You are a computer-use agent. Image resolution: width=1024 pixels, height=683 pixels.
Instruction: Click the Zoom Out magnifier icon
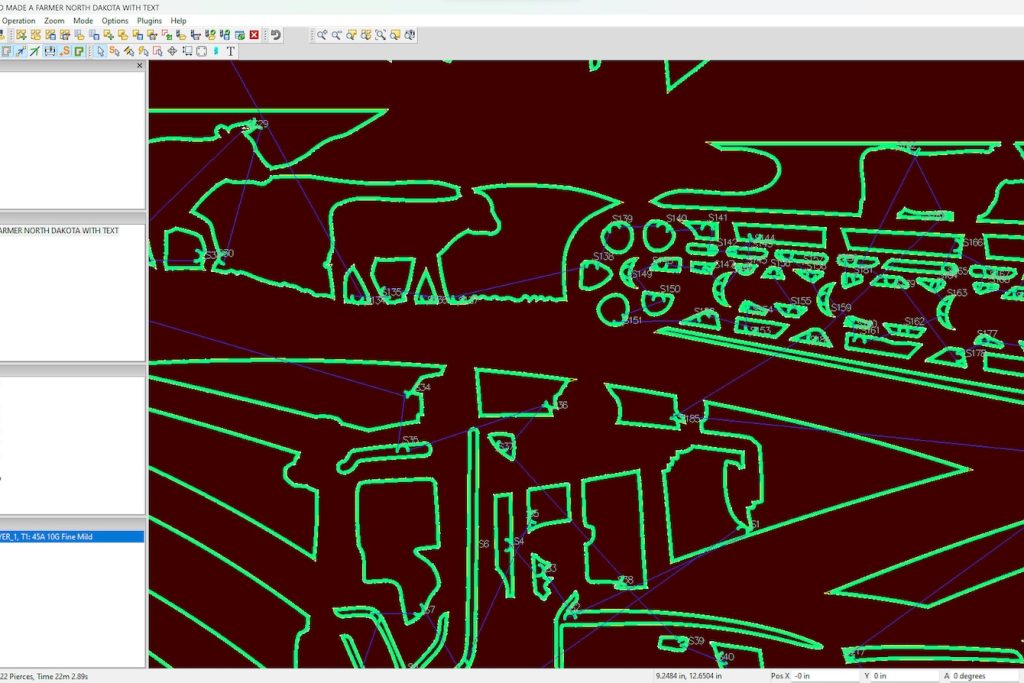337,35
